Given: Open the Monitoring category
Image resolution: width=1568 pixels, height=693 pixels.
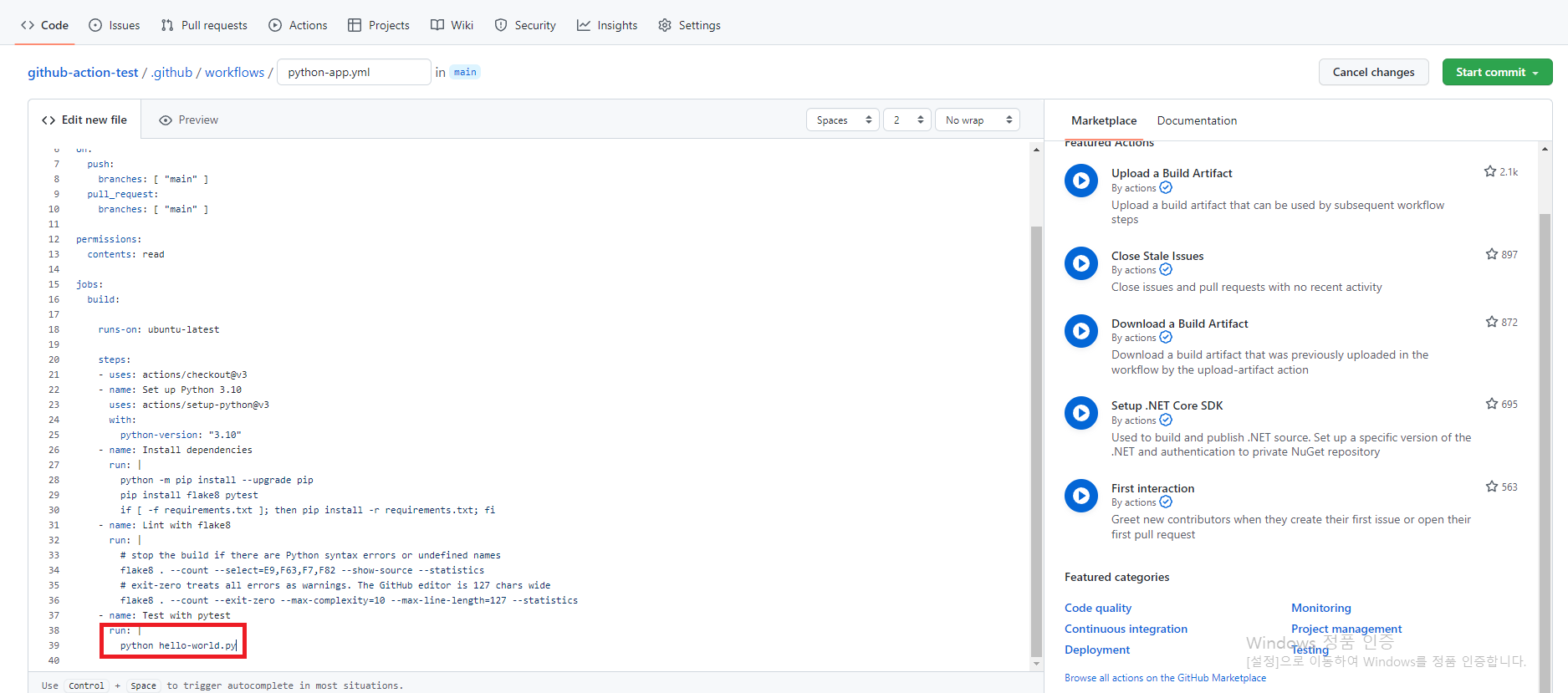Looking at the screenshot, I should [x=1321, y=608].
